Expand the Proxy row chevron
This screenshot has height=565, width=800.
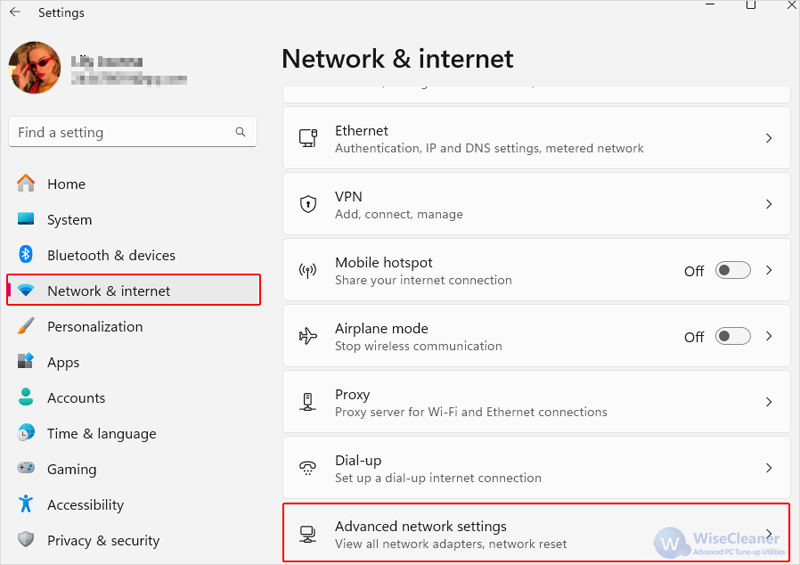(x=769, y=402)
